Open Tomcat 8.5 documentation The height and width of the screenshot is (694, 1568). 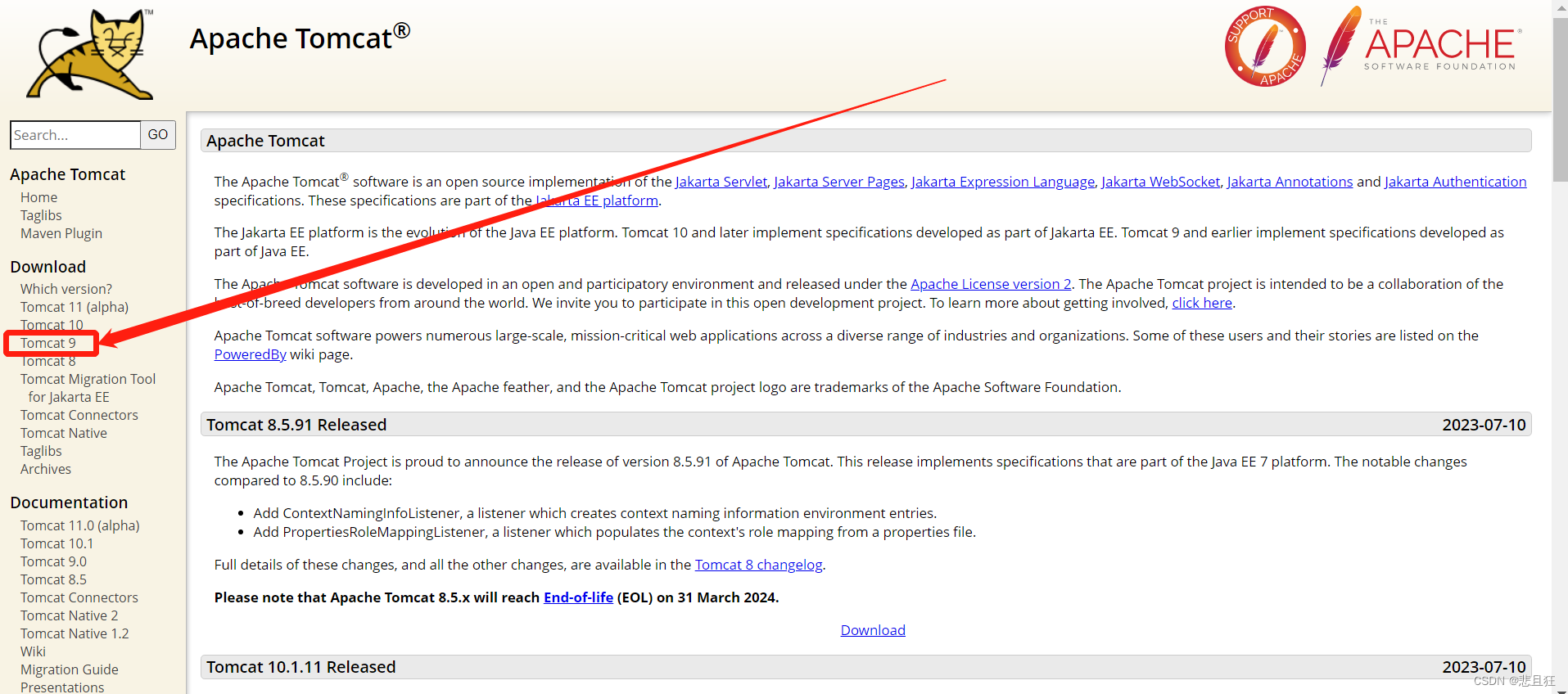[53, 579]
